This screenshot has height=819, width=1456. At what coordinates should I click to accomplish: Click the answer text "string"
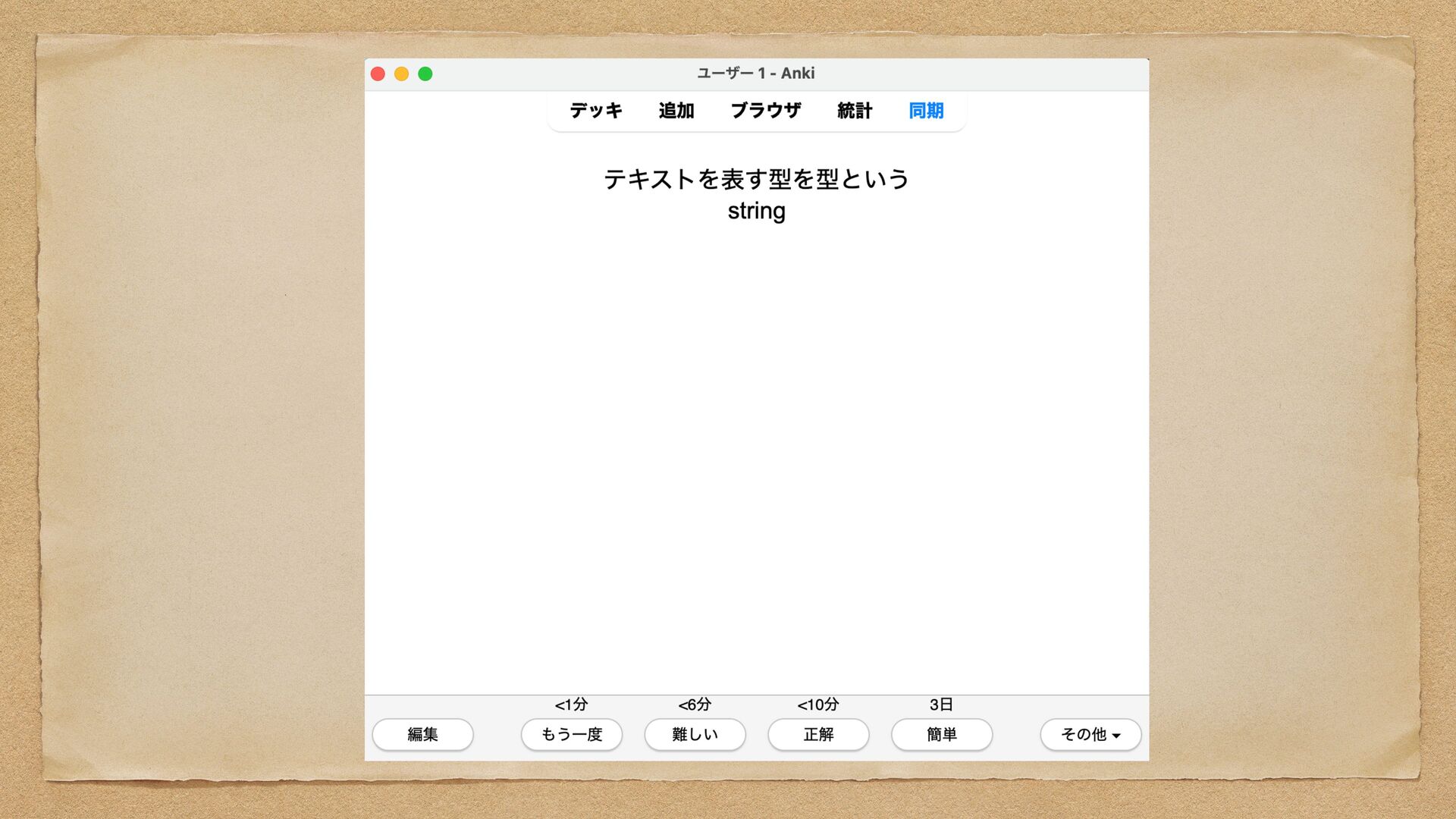pos(756,211)
